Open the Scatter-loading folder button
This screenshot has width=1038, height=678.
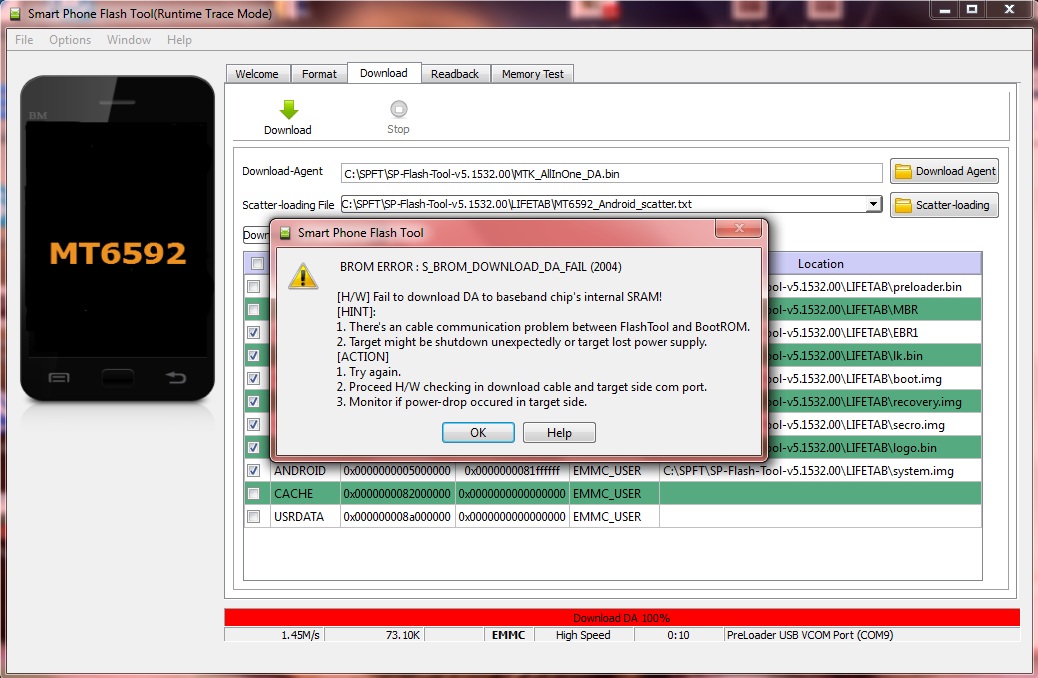pos(944,205)
